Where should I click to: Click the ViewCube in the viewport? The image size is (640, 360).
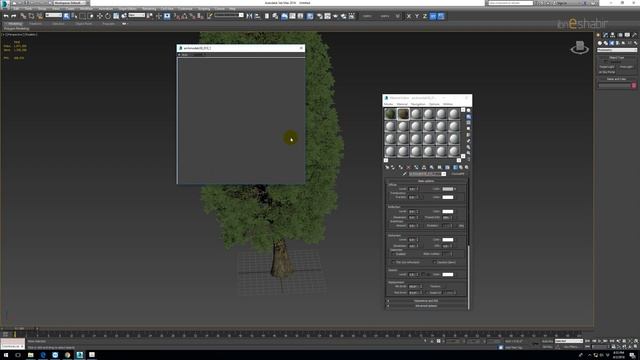(x=580, y=47)
